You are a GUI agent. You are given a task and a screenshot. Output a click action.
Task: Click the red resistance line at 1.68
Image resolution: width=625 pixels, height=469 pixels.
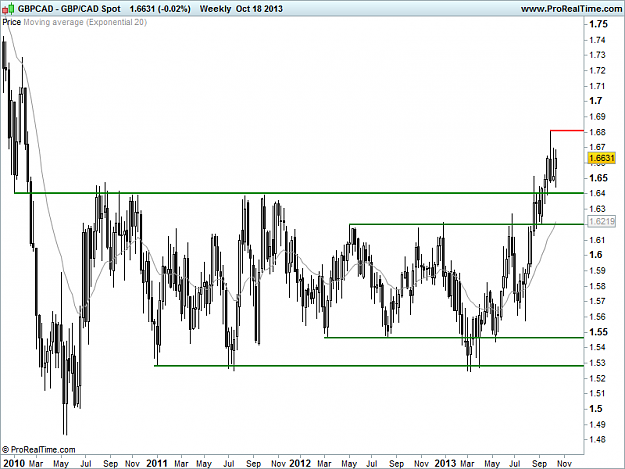[567, 130]
